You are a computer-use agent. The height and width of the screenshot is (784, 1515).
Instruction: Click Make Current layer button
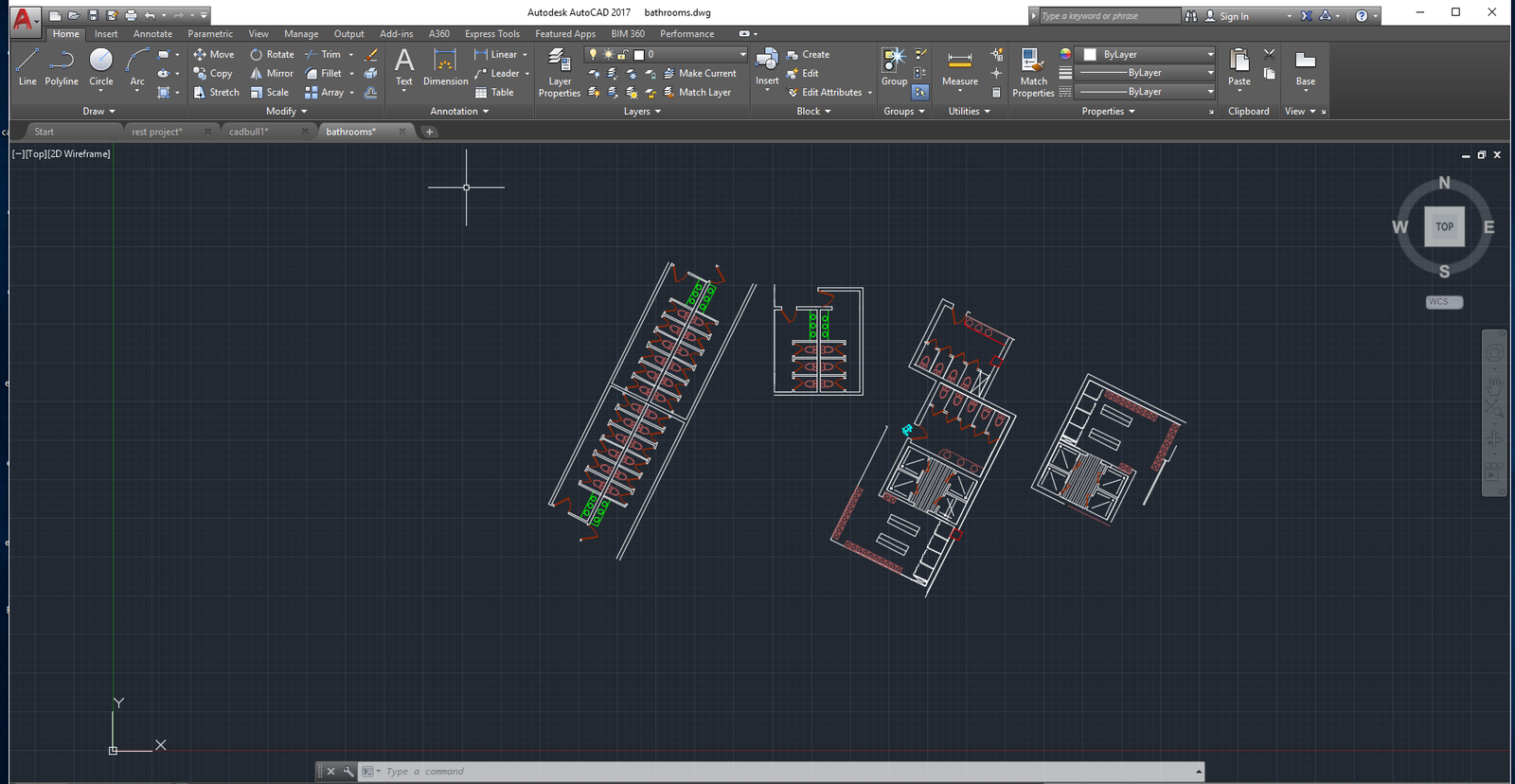(700, 74)
